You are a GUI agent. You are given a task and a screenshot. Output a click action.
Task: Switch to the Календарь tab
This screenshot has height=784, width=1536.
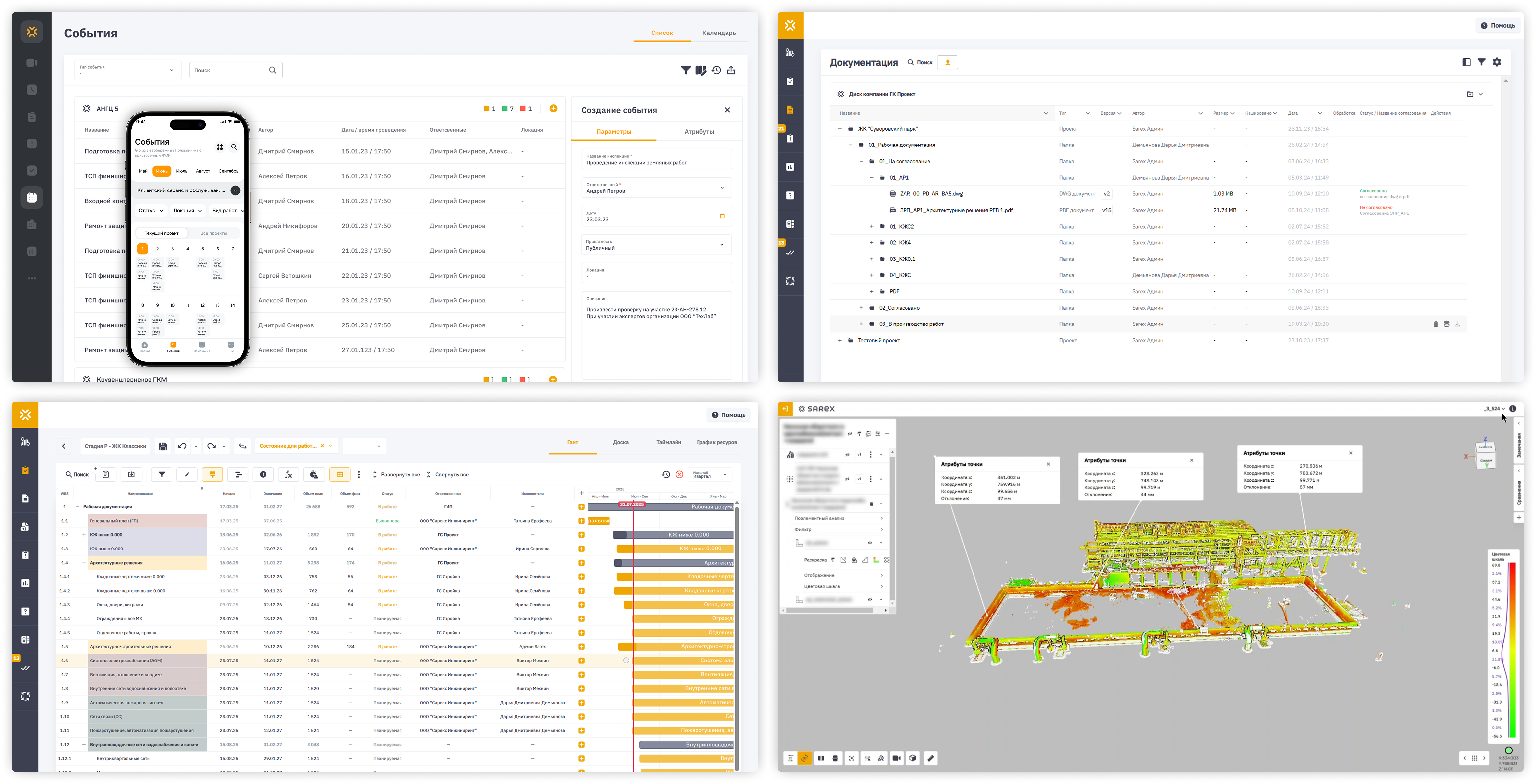[719, 33]
